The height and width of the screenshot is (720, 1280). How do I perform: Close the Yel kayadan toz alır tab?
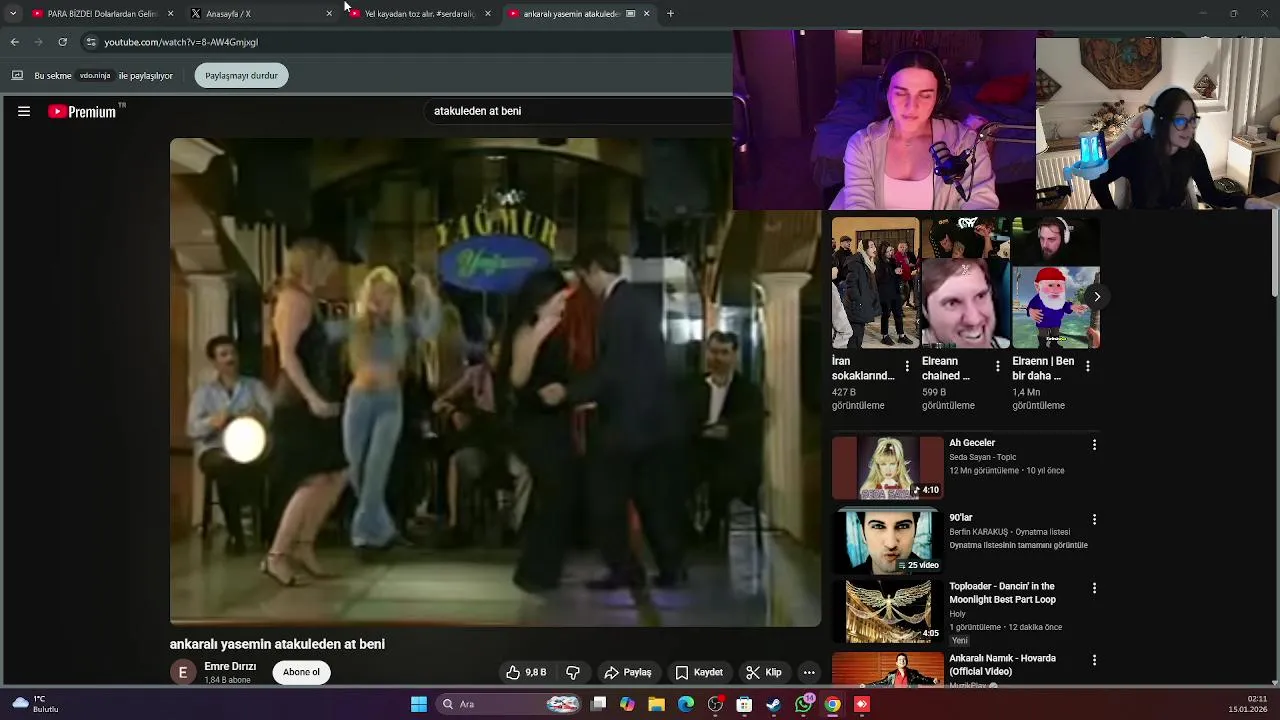point(487,13)
